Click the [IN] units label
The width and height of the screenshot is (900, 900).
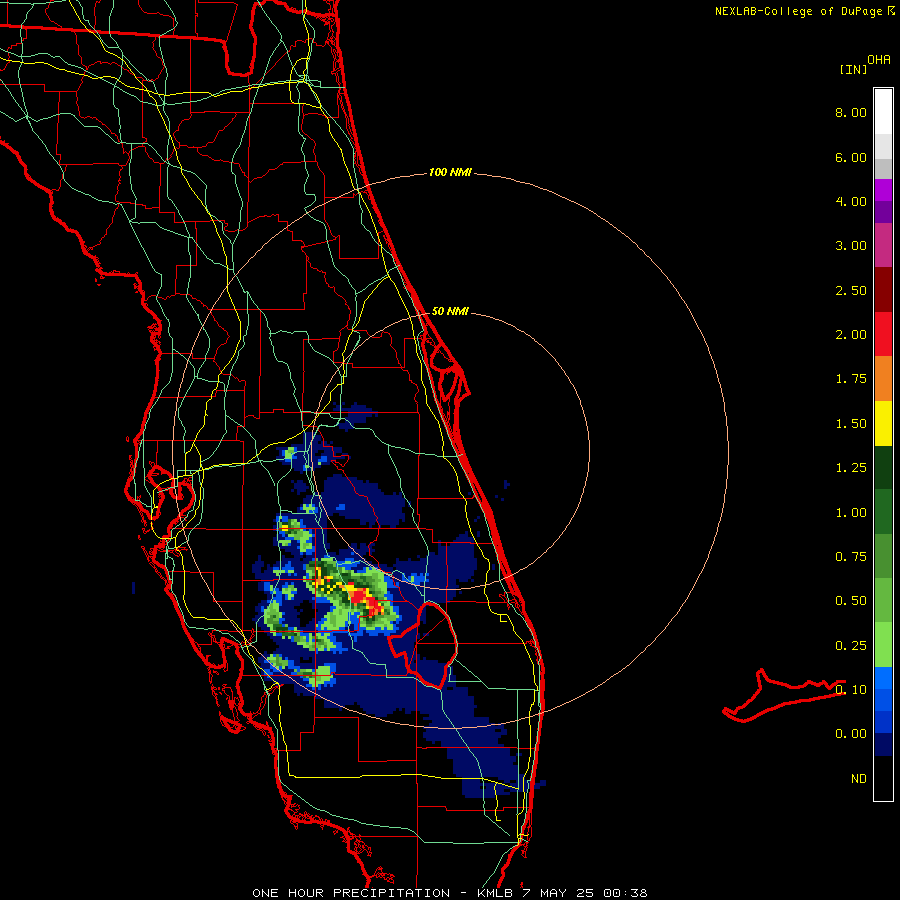[x=853, y=69]
